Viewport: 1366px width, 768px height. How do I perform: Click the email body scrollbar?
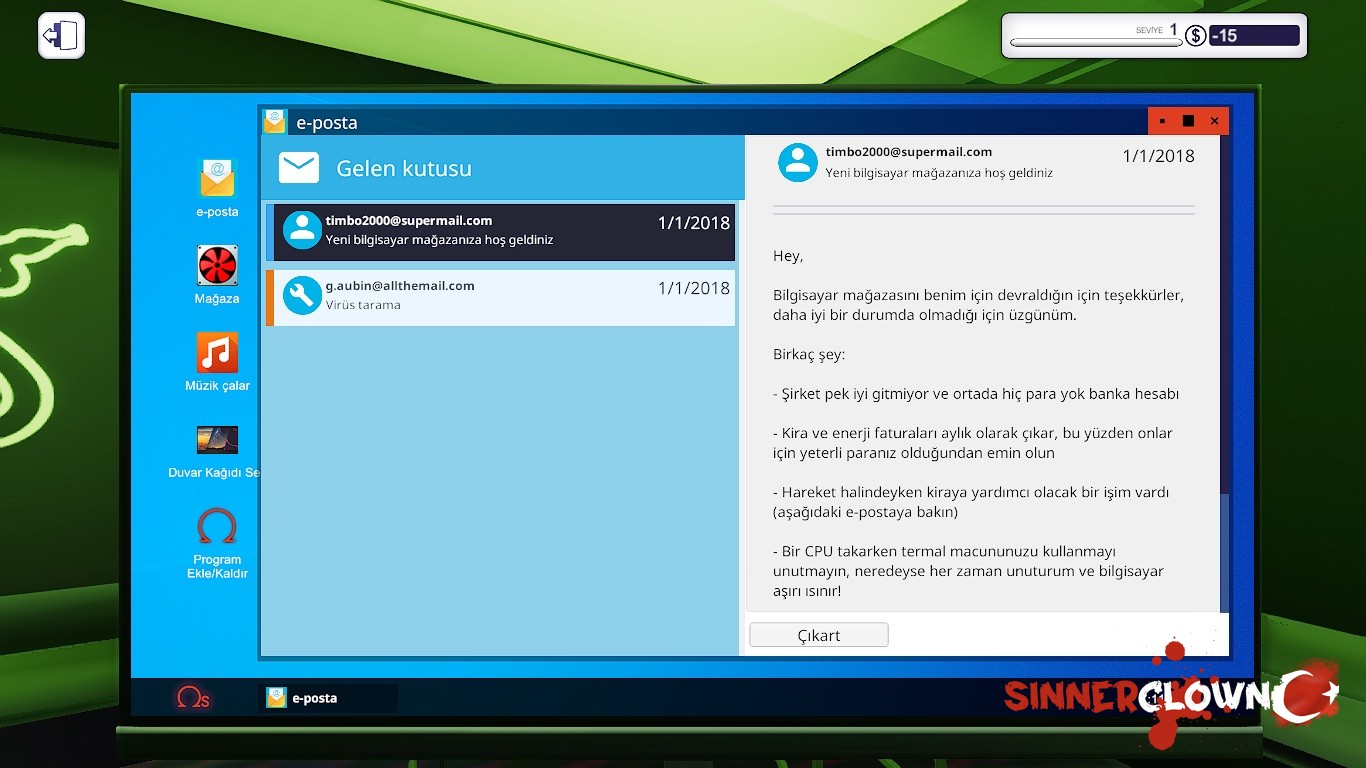point(1225,550)
